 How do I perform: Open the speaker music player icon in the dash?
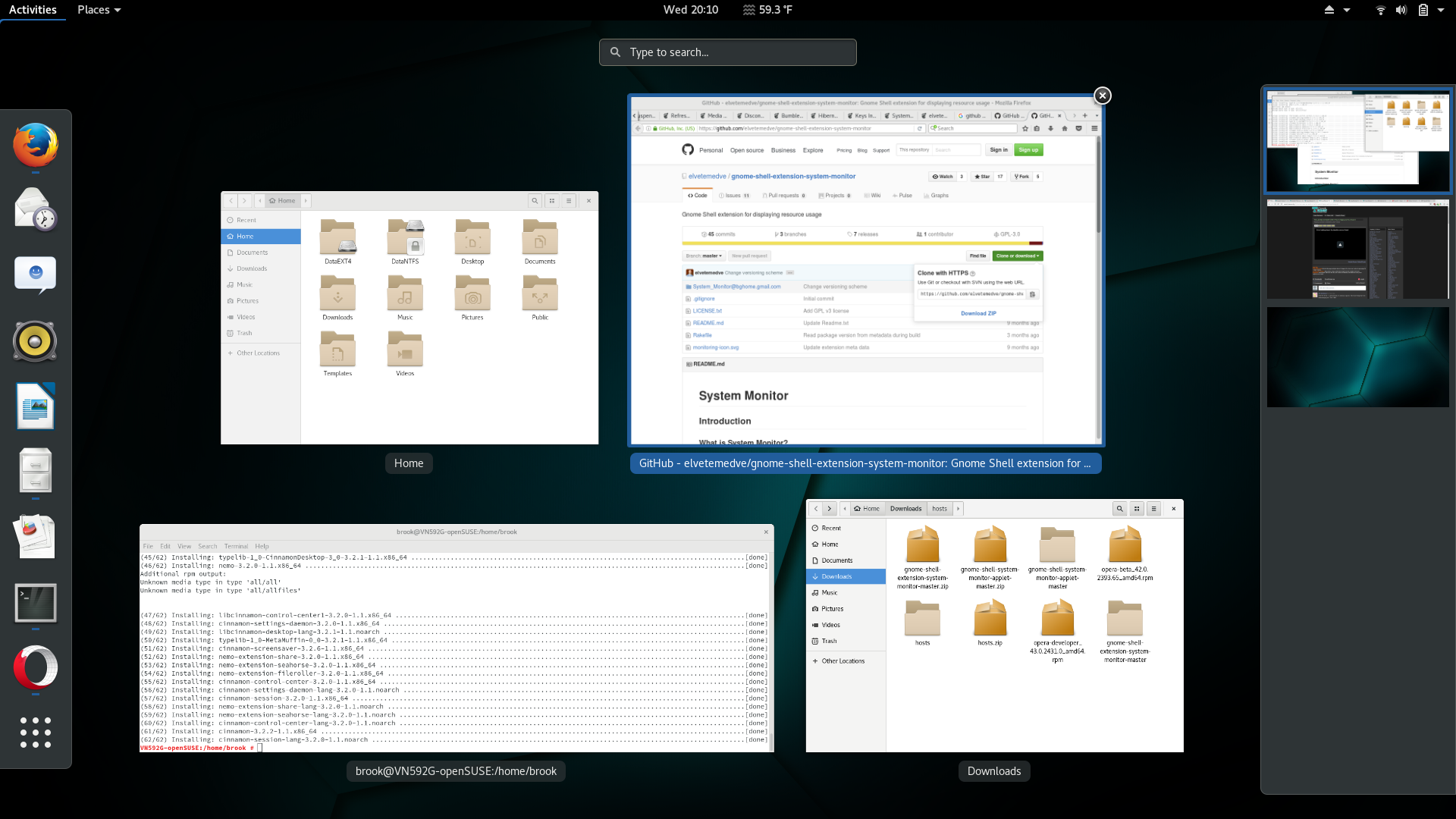coord(36,340)
